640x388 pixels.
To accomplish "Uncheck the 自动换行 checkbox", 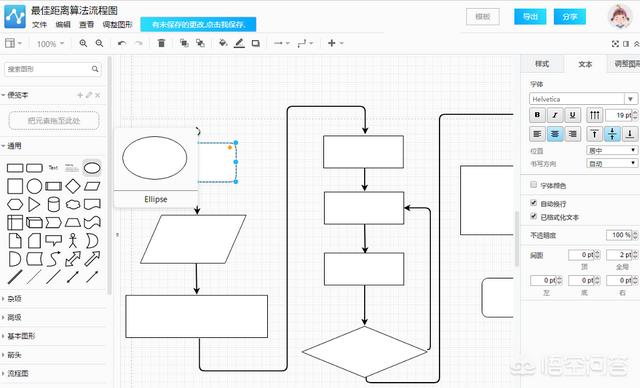I will [533, 203].
